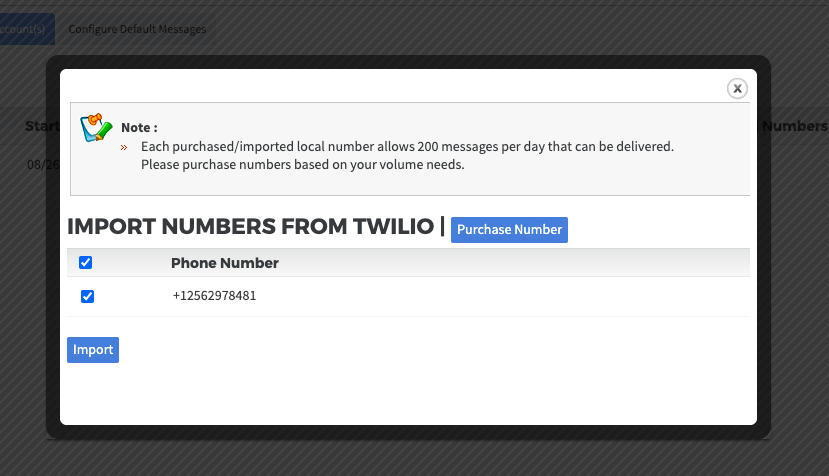This screenshot has width=829, height=476.
Task: Click the 08/26 date cell behind dialog
Action: pos(43,164)
